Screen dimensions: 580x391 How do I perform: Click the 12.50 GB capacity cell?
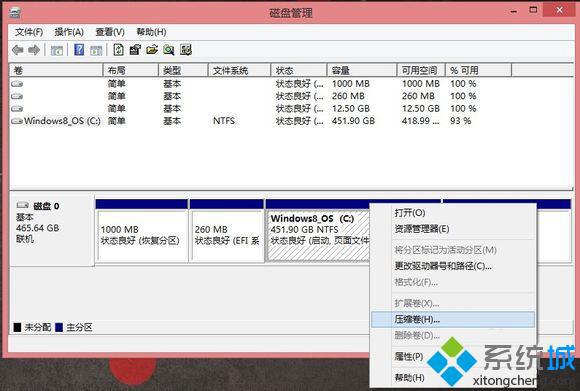(351, 109)
